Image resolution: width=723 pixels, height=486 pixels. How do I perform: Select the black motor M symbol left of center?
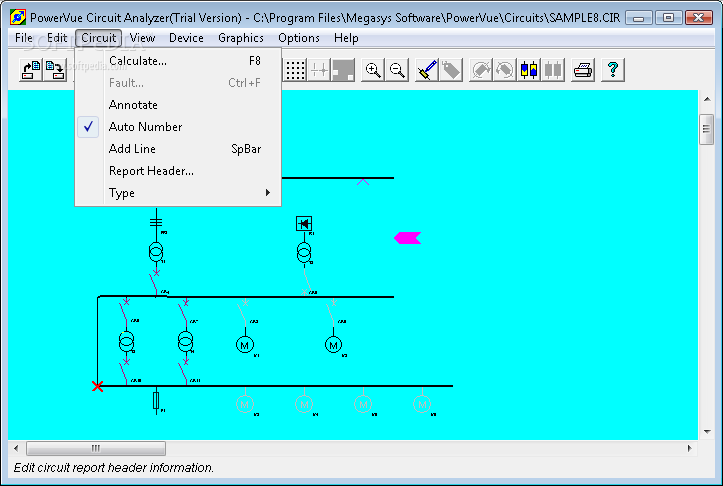click(x=245, y=345)
